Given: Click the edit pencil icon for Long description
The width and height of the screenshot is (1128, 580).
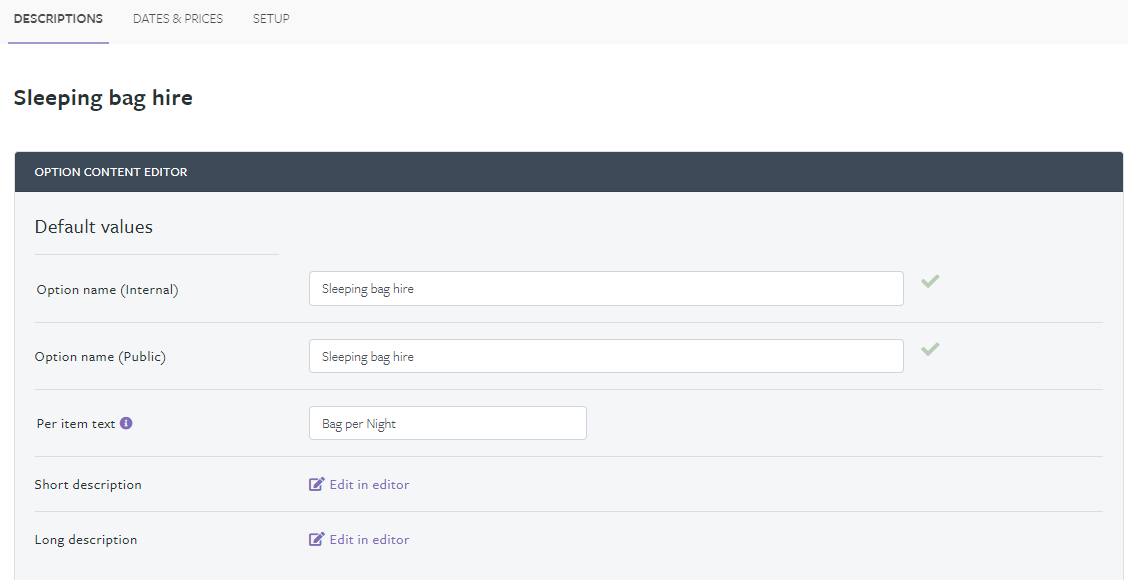Looking at the screenshot, I should [x=317, y=539].
